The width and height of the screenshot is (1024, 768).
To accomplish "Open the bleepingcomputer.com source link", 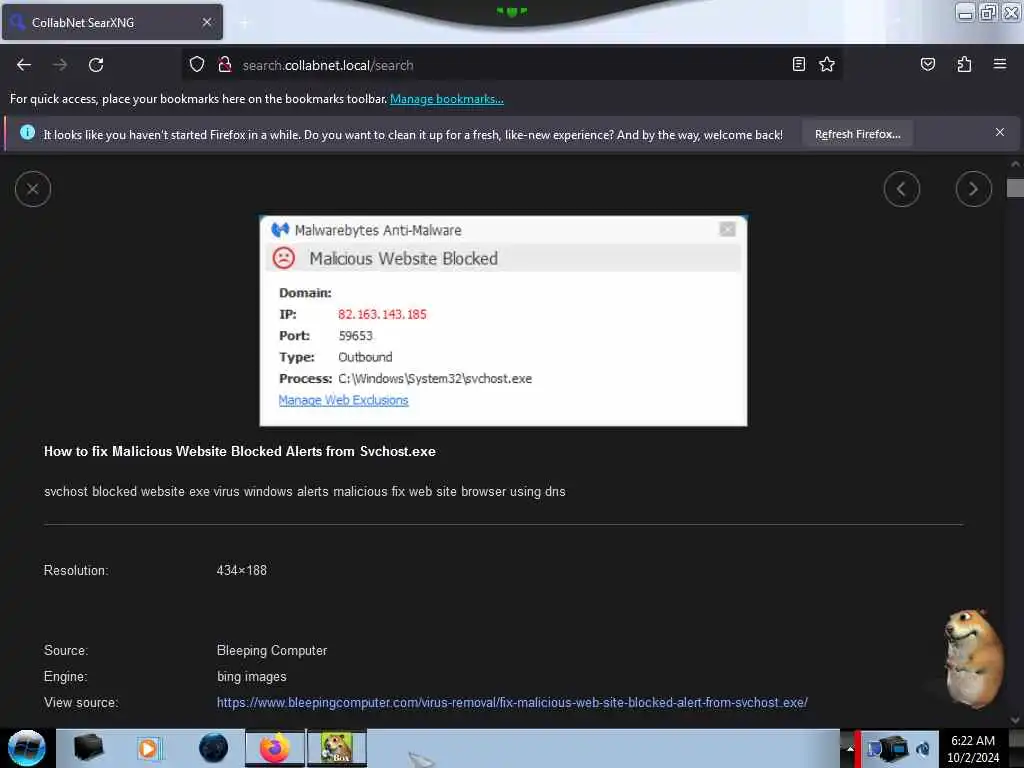I will pos(512,703).
